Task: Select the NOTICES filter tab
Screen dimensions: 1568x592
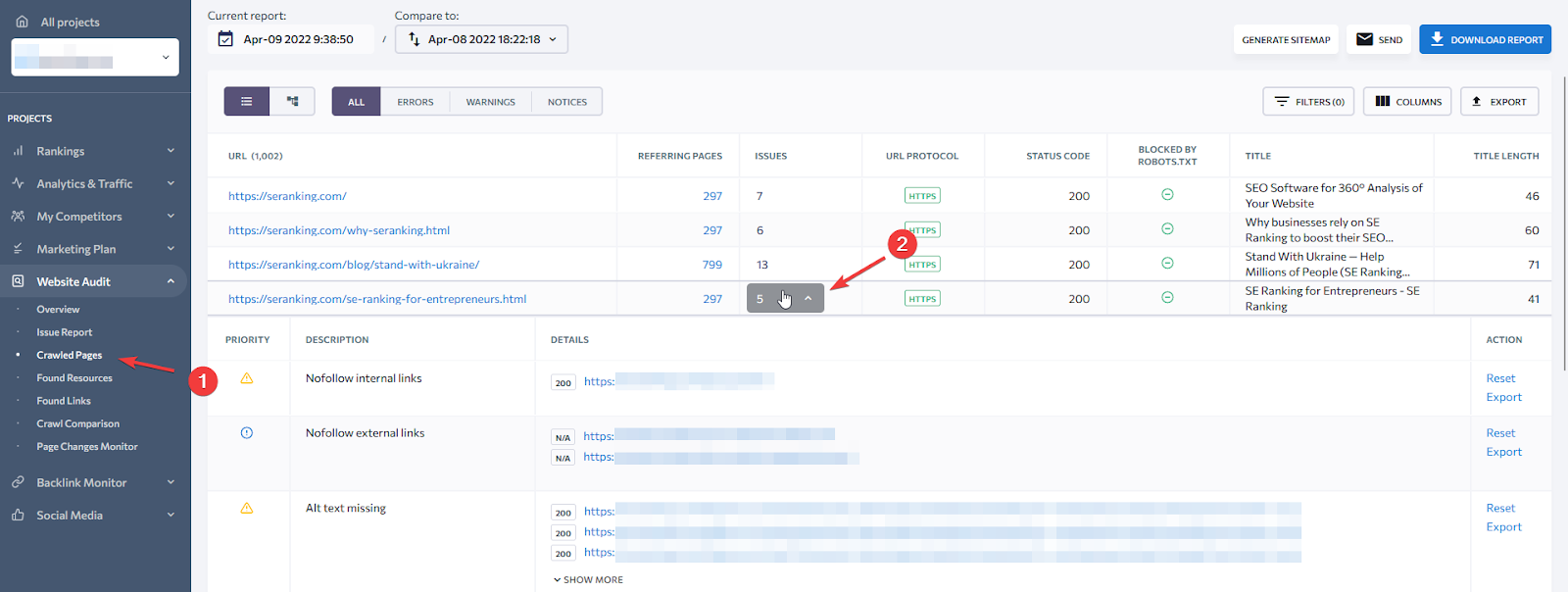Action: [x=567, y=102]
